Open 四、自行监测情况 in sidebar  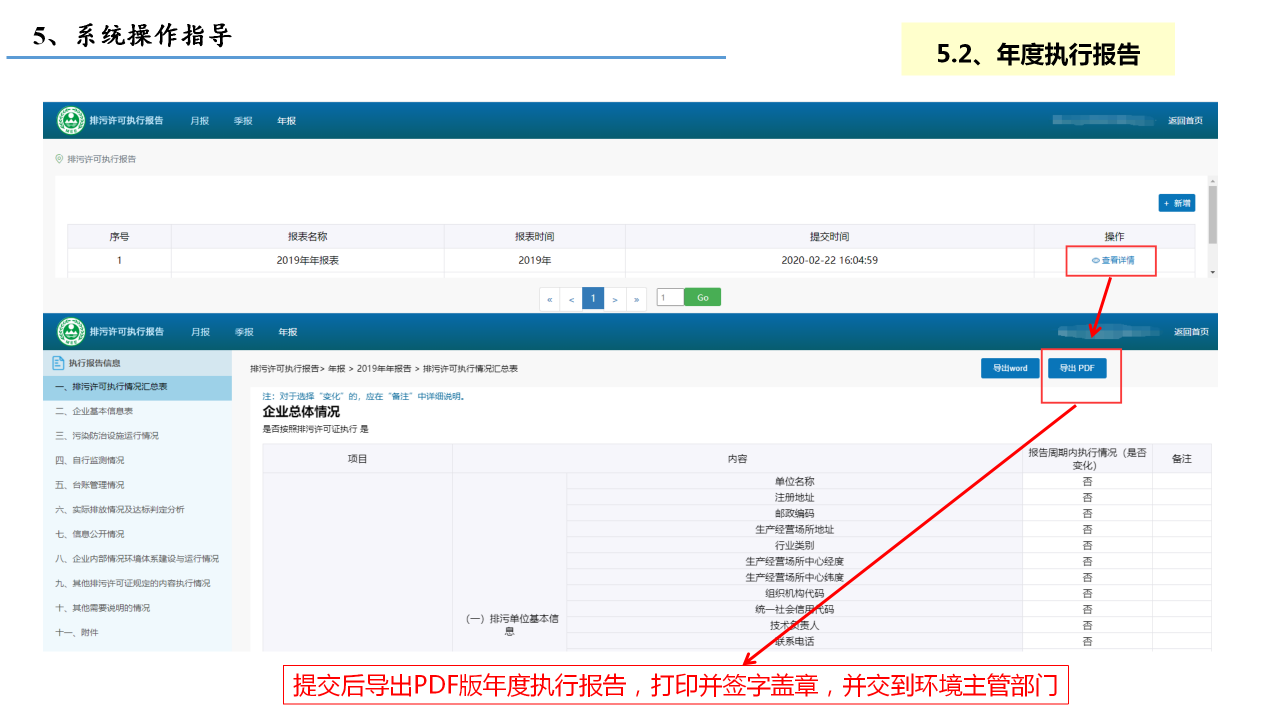tap(90, 460)
